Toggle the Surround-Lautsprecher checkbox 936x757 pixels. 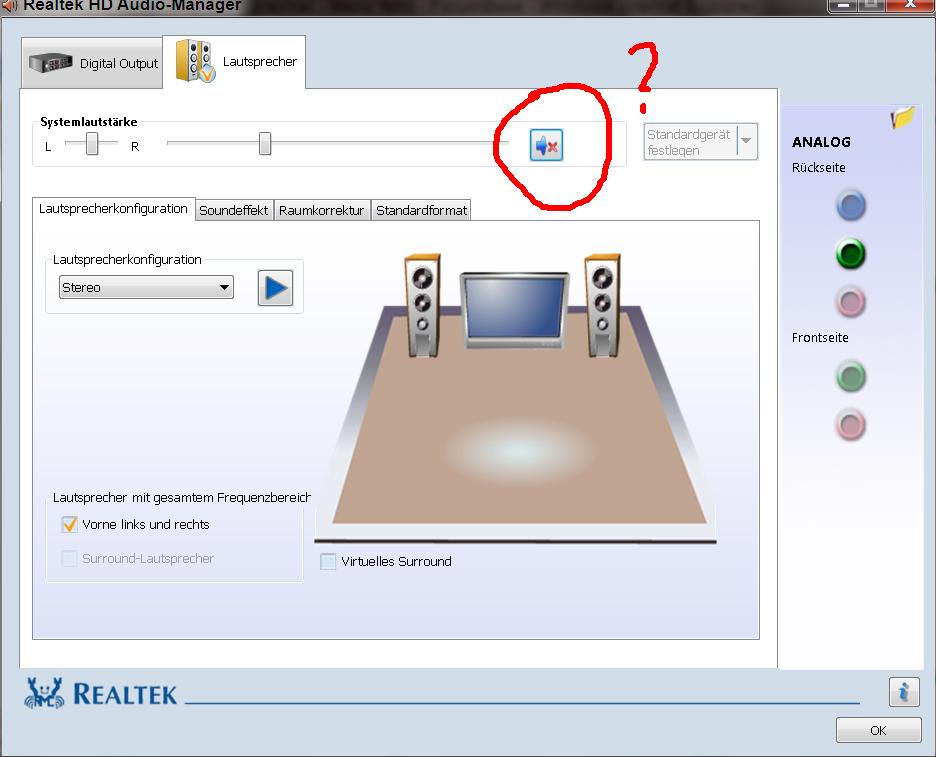[x=69, y=559]
